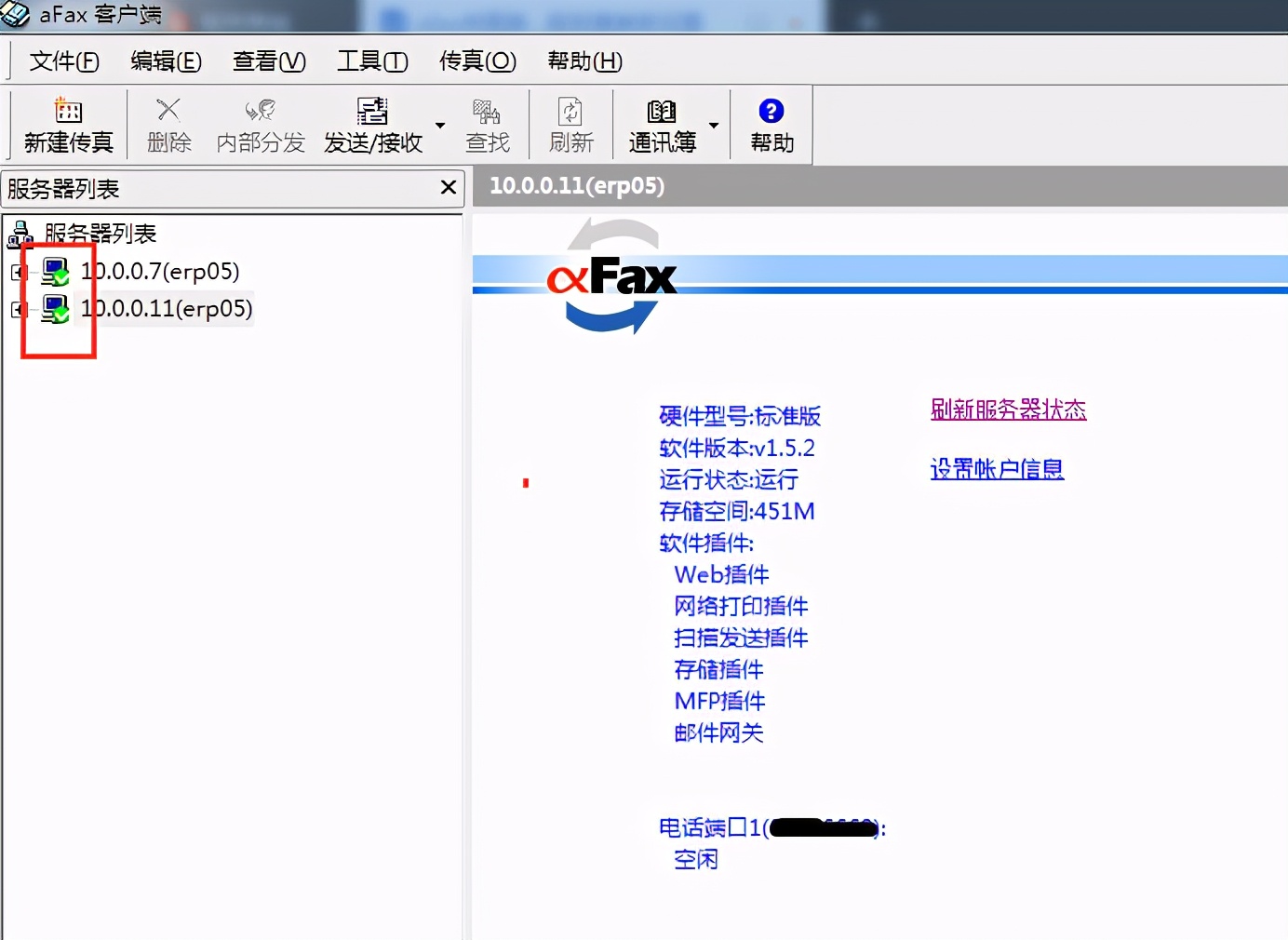Expand the 10.0.0.11(erp05) server node
The image size is (1288, 940).
click(x=18, y=309)
